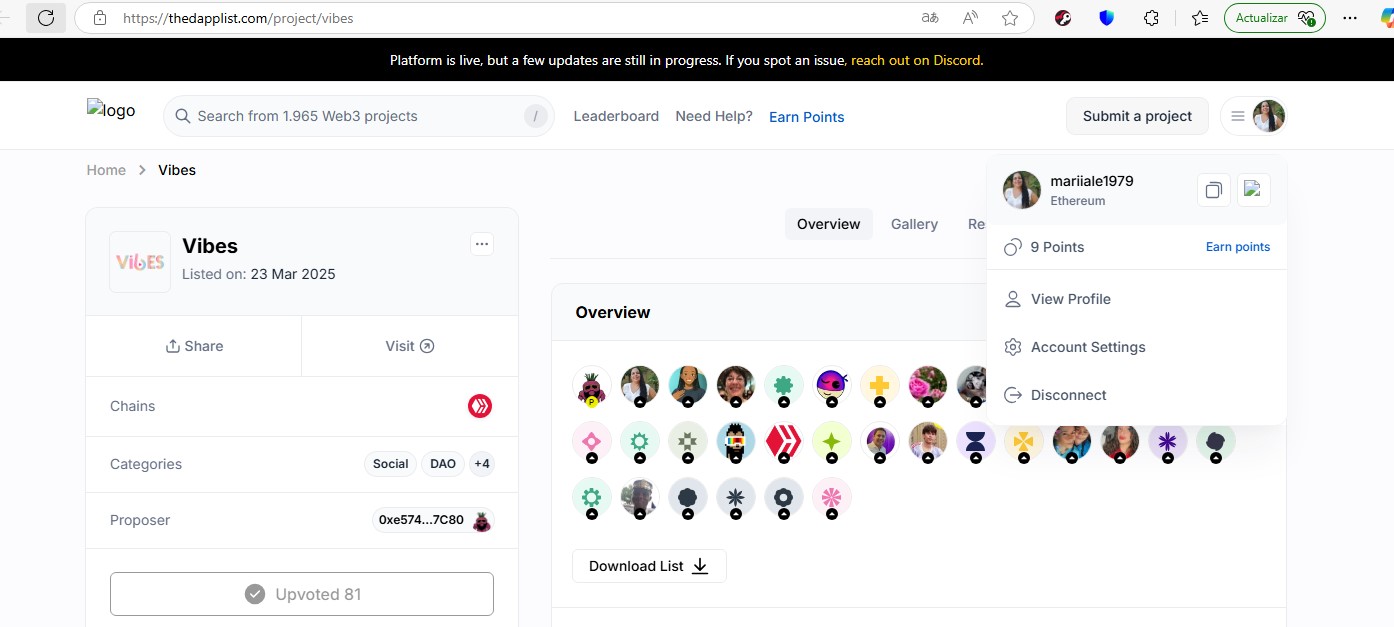Image resolution: width=1394 pixels, height=627 pixels.
Task: Click the '9 Points' balance text
Action: pyautogui.click(x=1057, y=247)
